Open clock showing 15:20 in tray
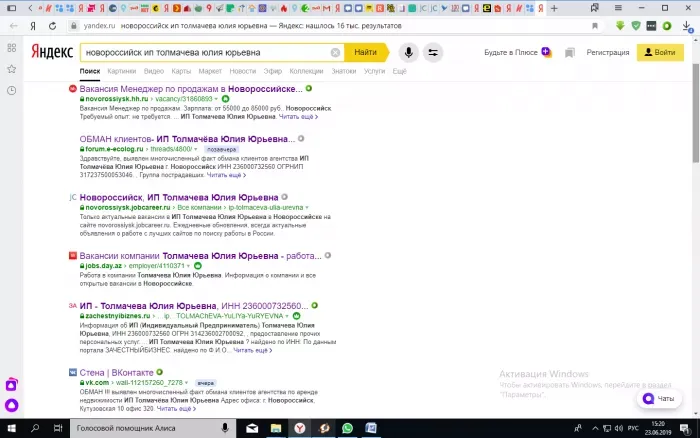Image resolution: width=700 pixels, height=438 pixels. [658, 428]
